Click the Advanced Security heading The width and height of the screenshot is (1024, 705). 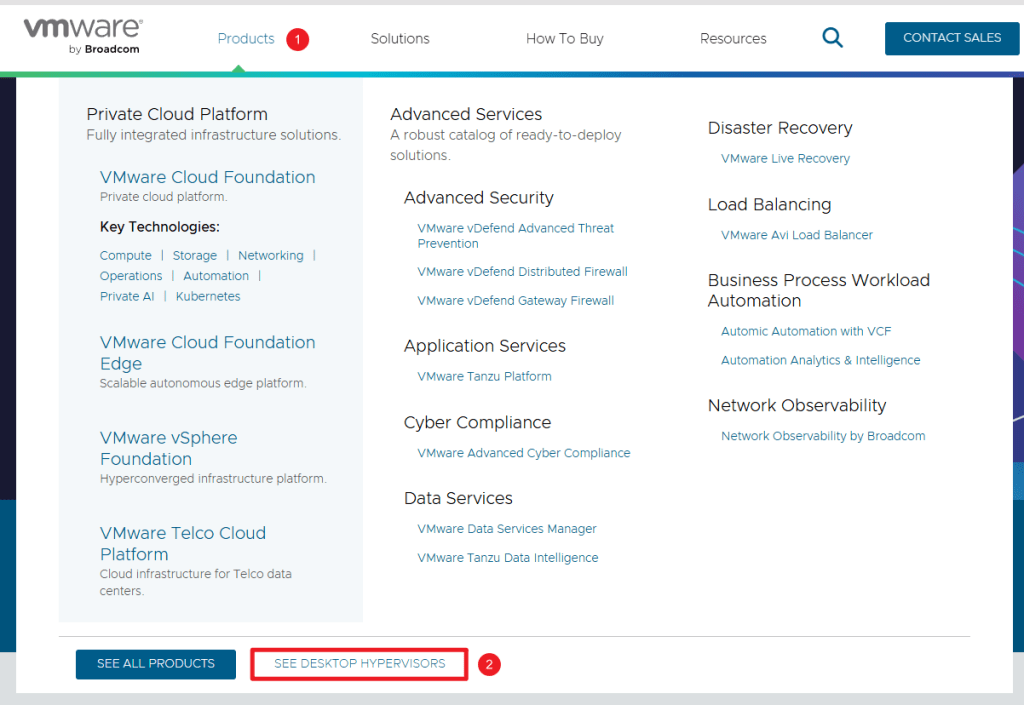click(x=478, y=198)
